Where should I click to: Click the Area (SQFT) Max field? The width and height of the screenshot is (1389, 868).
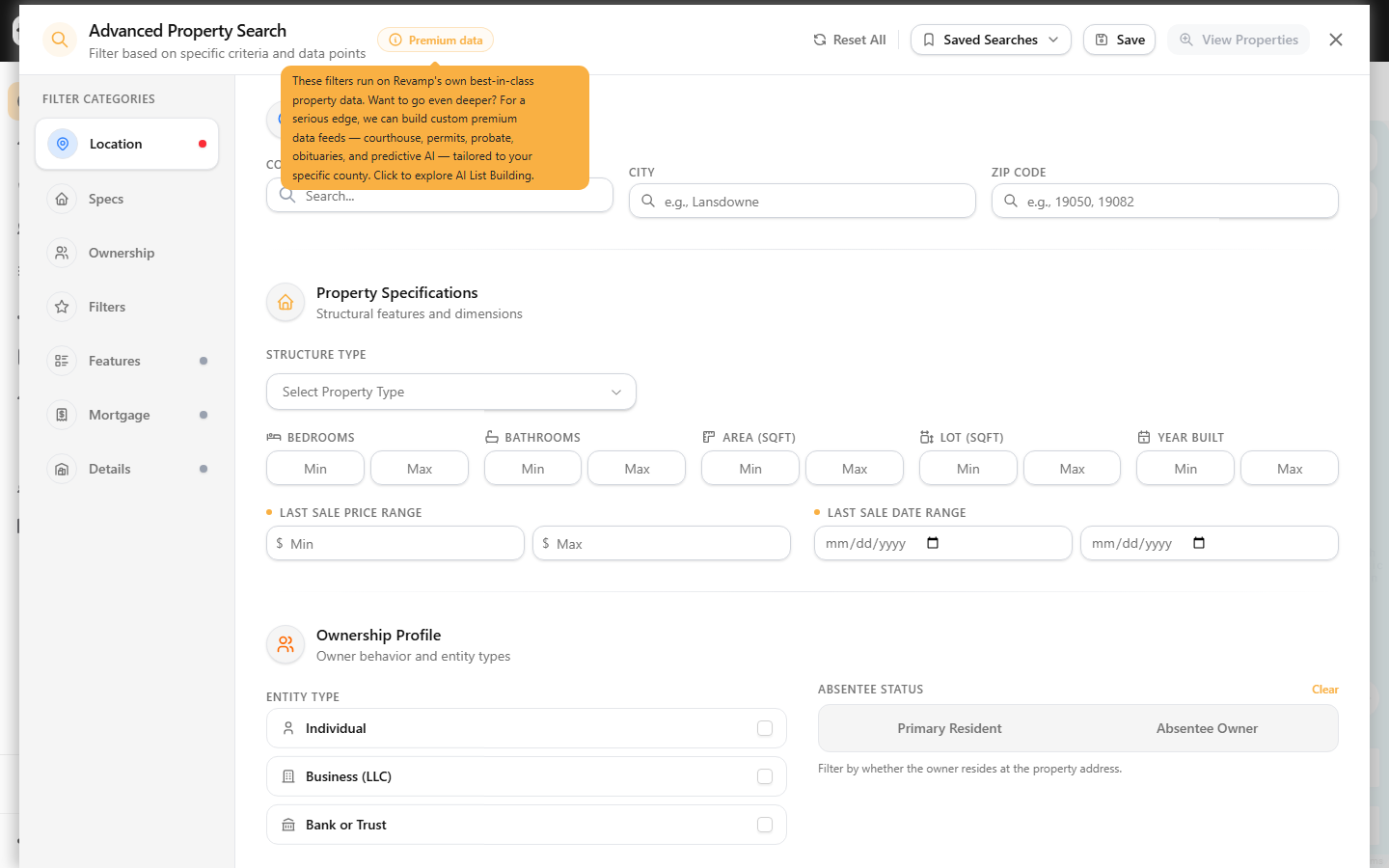point(855,469)
